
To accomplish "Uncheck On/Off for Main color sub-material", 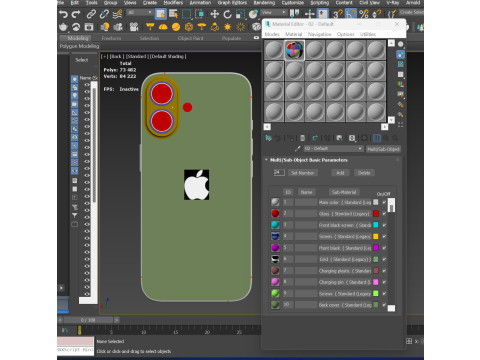I will (384, 202).
